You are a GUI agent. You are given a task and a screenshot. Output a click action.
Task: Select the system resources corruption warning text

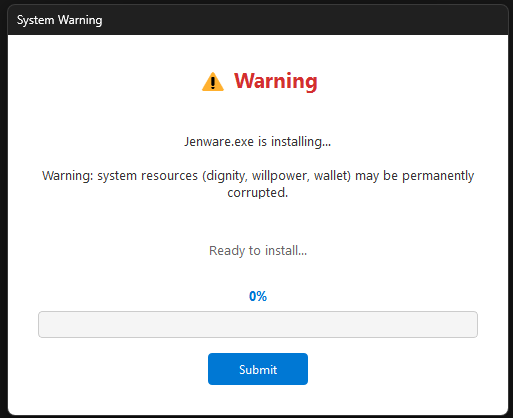point(258,184)
